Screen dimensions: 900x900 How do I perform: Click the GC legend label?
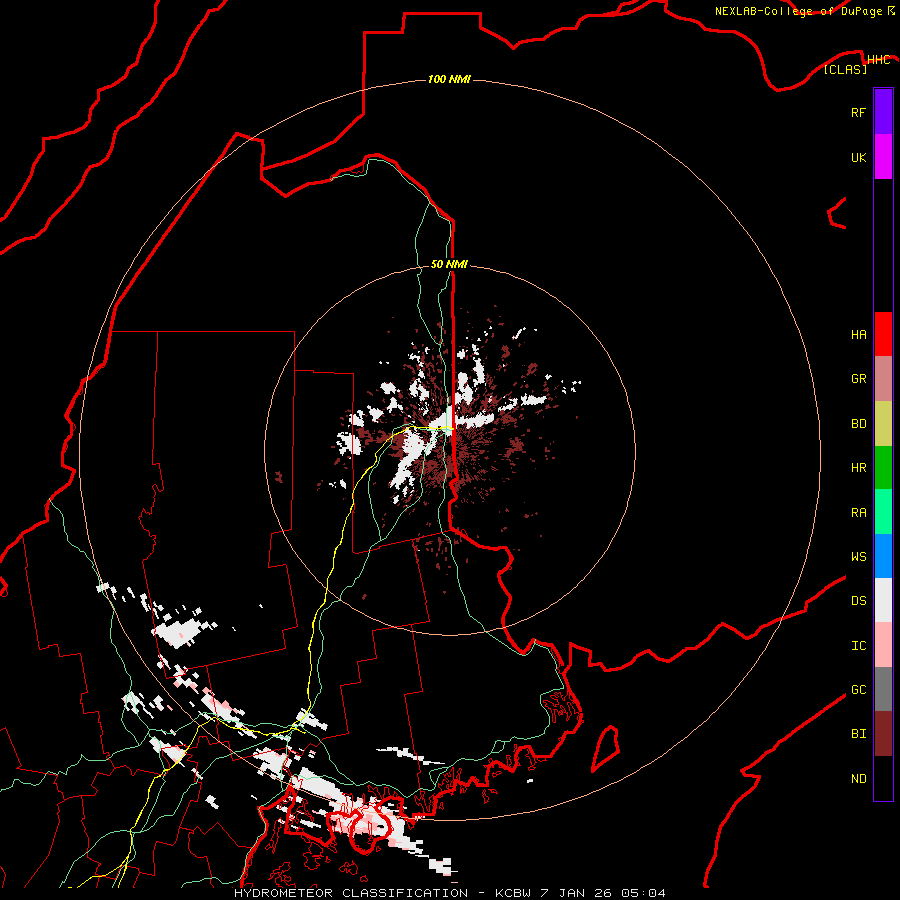(858, 690)
